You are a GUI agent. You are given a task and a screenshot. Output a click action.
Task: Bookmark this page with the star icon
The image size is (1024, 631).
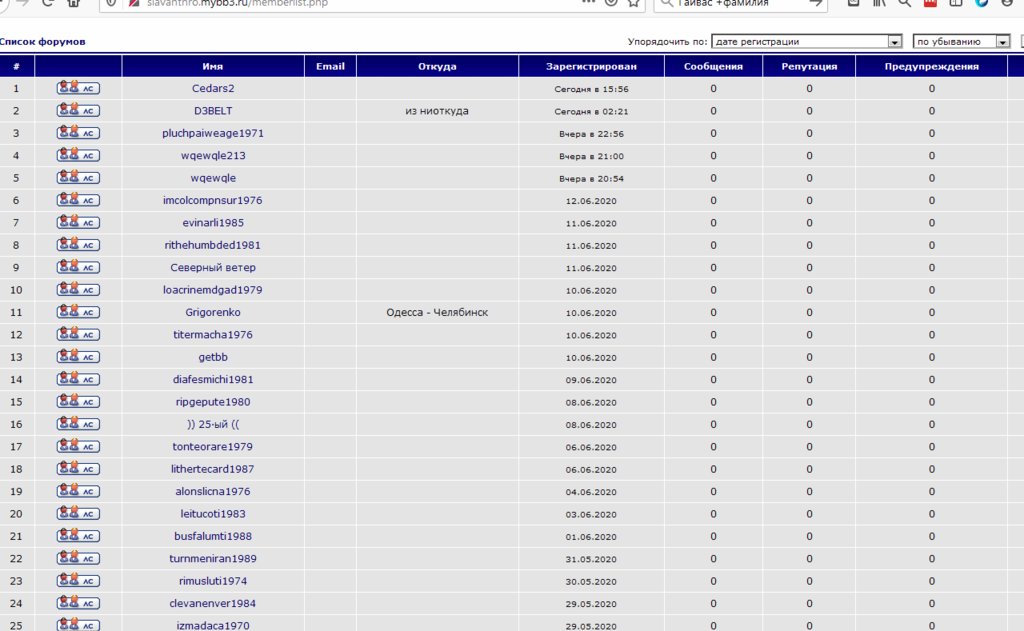[x=633, y=3]
